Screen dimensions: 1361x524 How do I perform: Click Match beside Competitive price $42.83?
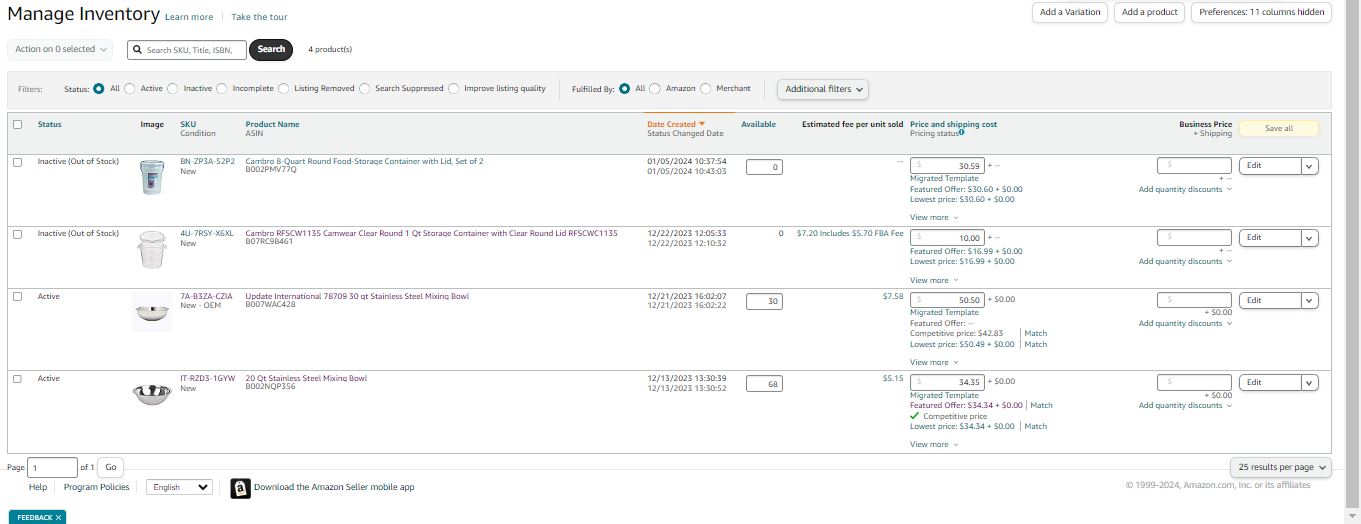pos(1036,333)
